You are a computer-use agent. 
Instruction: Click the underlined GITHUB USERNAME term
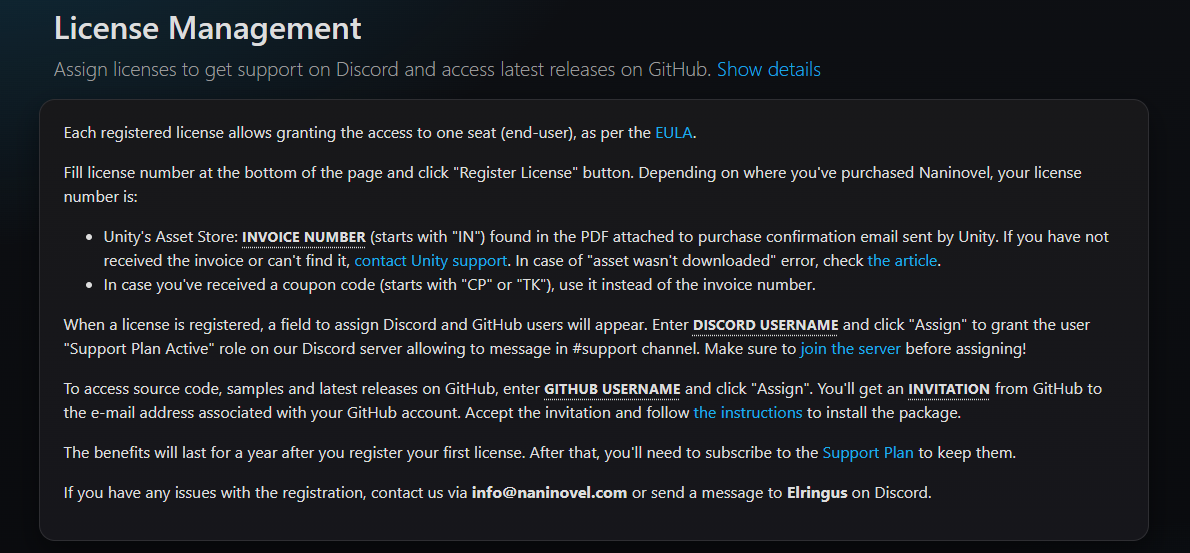coord(612,388)
